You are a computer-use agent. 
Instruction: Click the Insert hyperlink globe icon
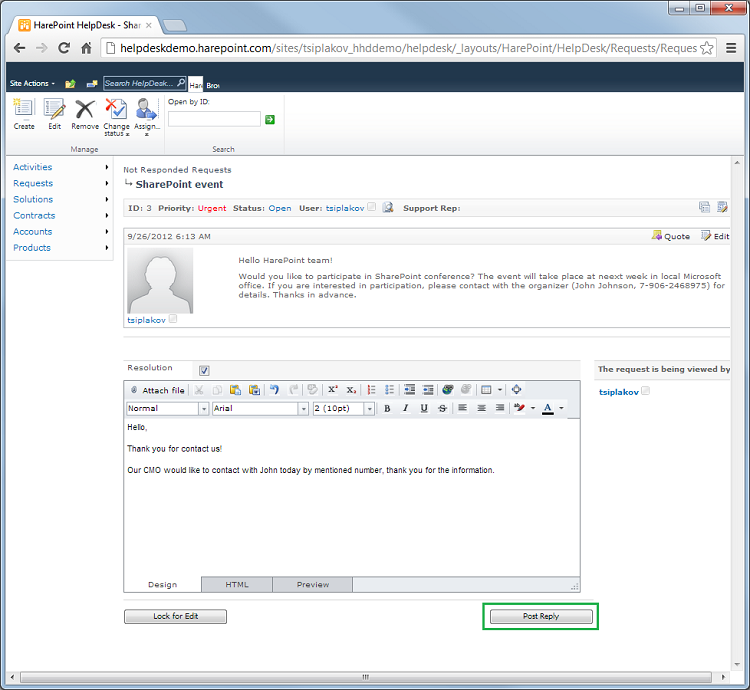[448, 390]
